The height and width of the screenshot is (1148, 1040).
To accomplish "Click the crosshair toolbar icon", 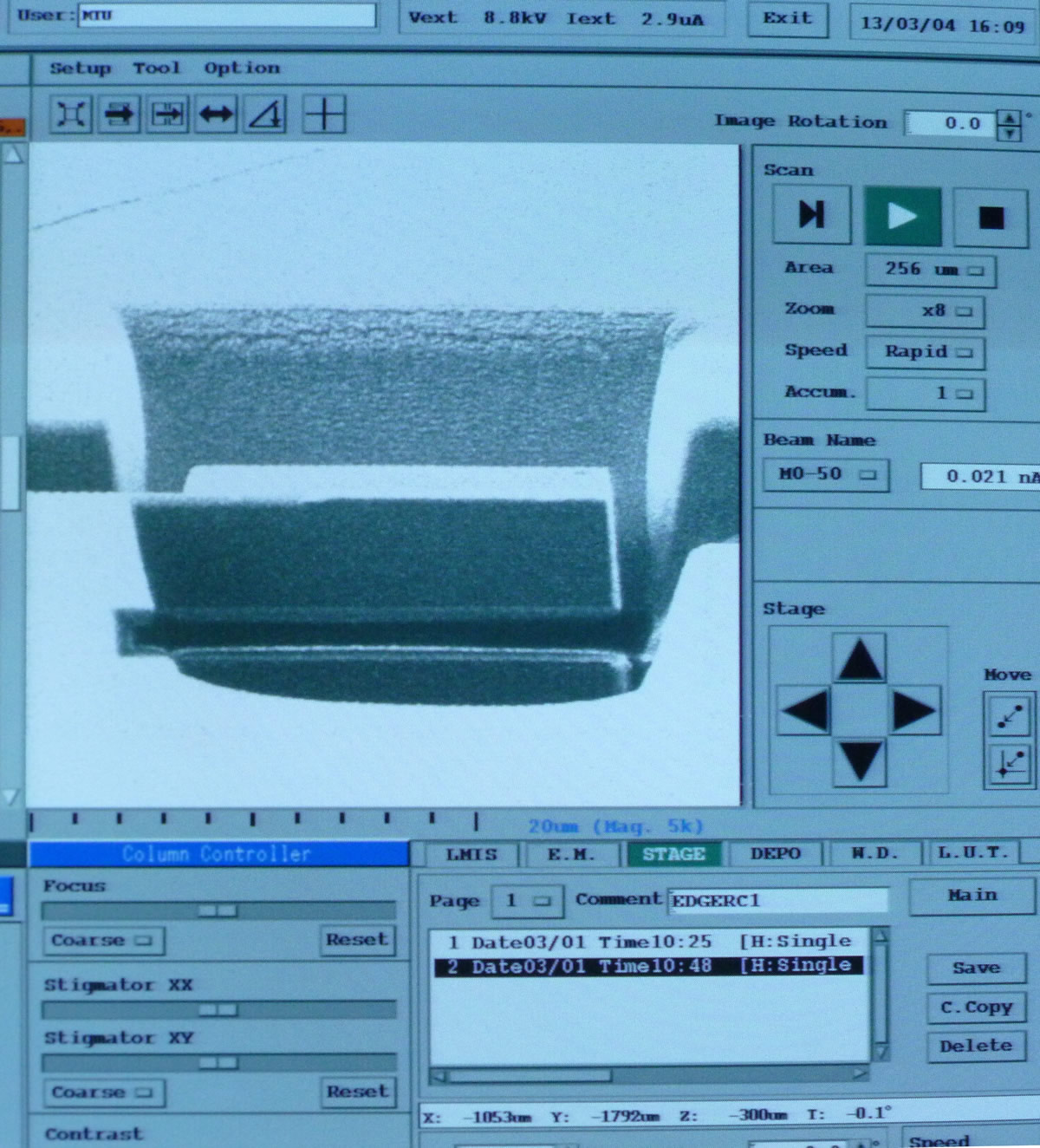I will [x=324, y=114].
